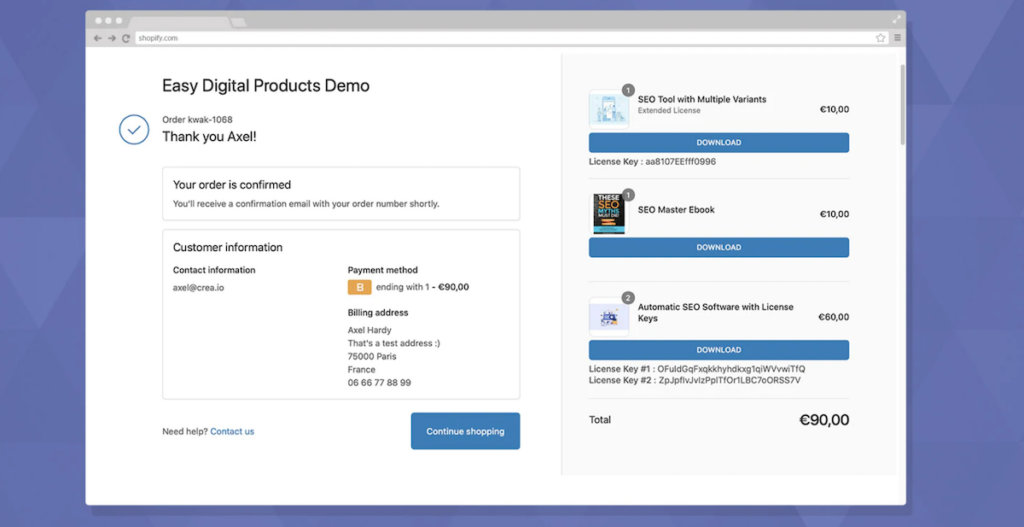This screenshot has height=527, width=1024.
Task: Click the Easy Digital Products Demo title
Action: click(266, 86)
